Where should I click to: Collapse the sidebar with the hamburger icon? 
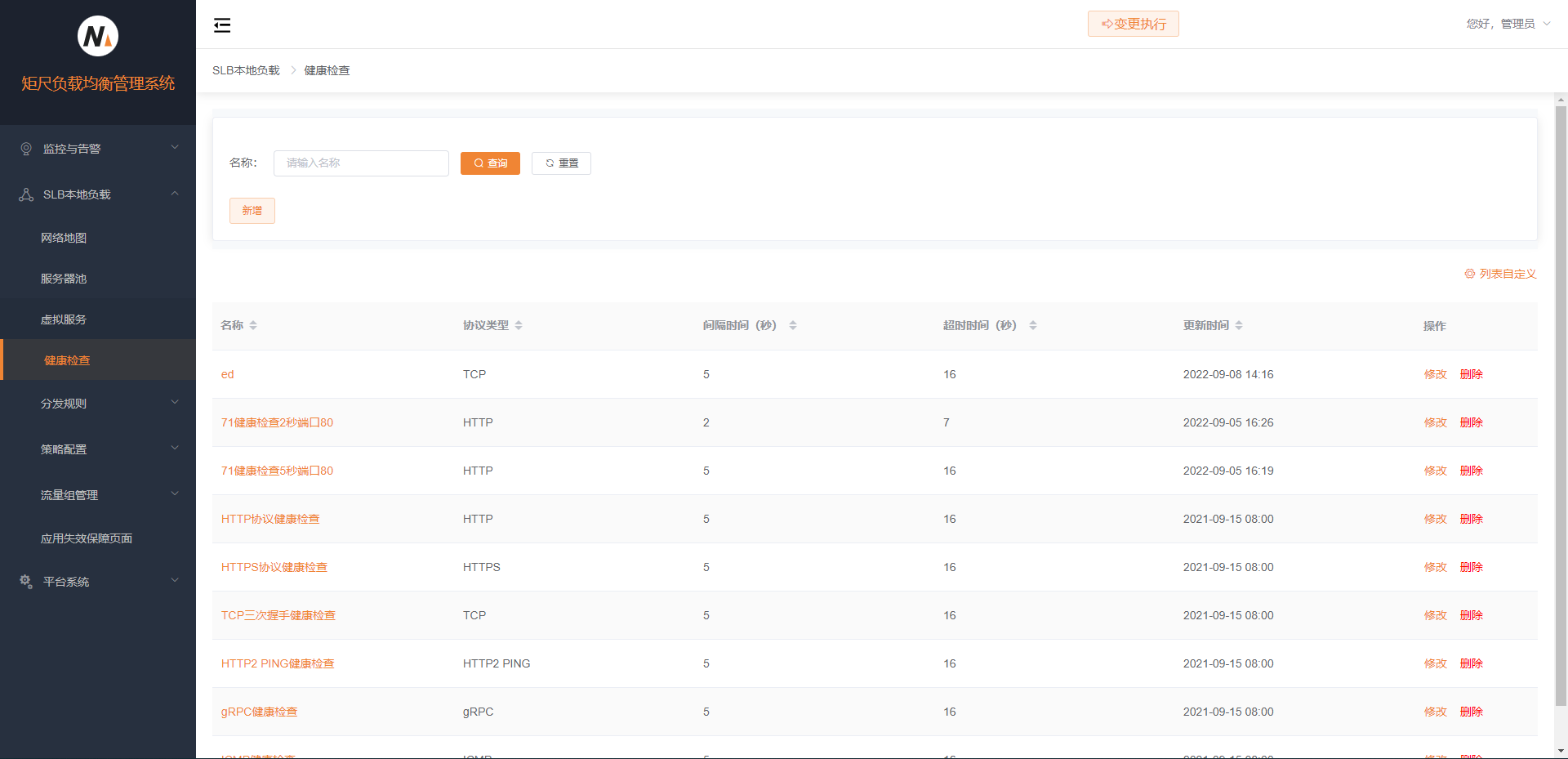pyautogui.click(x=222, y=25)
